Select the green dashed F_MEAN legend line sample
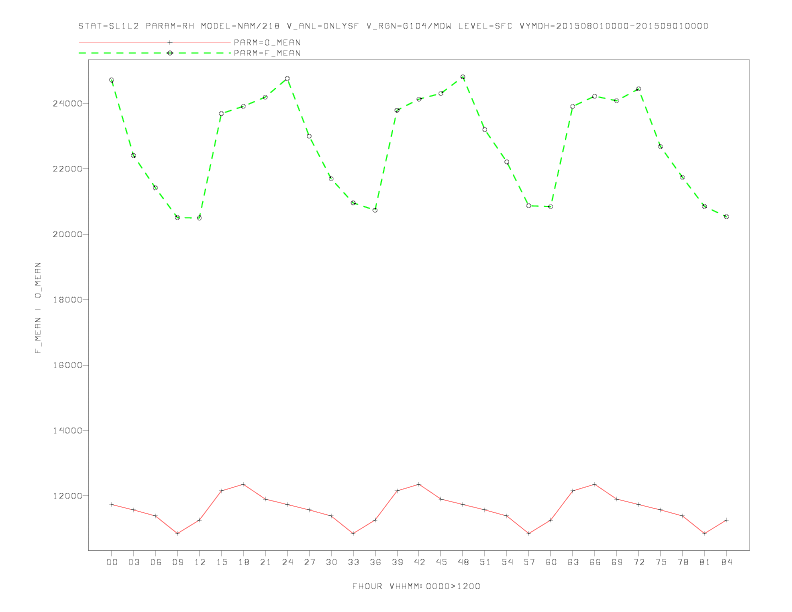792x612 pixels. 155,53
